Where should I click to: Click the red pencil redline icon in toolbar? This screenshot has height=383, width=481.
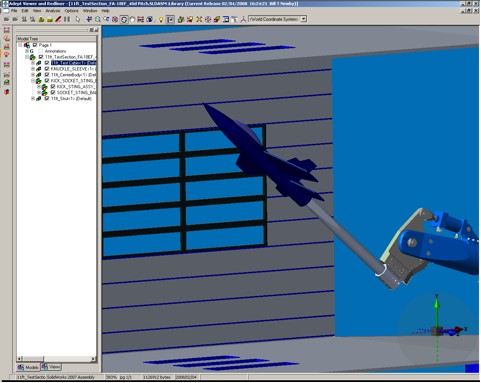tap(58, 19)
